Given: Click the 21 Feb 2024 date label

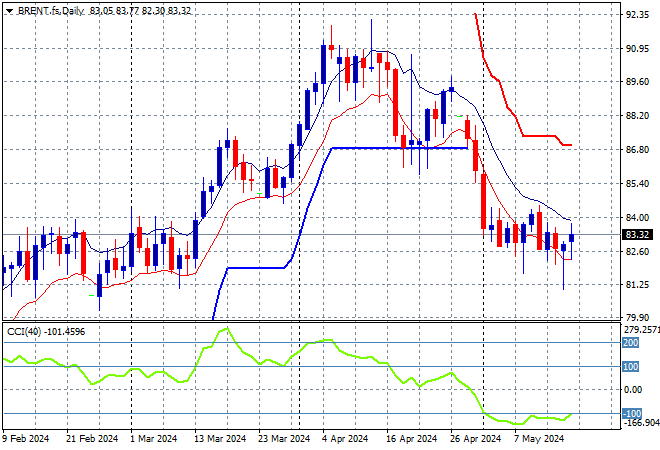Looking at the screenshot, I should pyautogui.click(x=92, y=437).
